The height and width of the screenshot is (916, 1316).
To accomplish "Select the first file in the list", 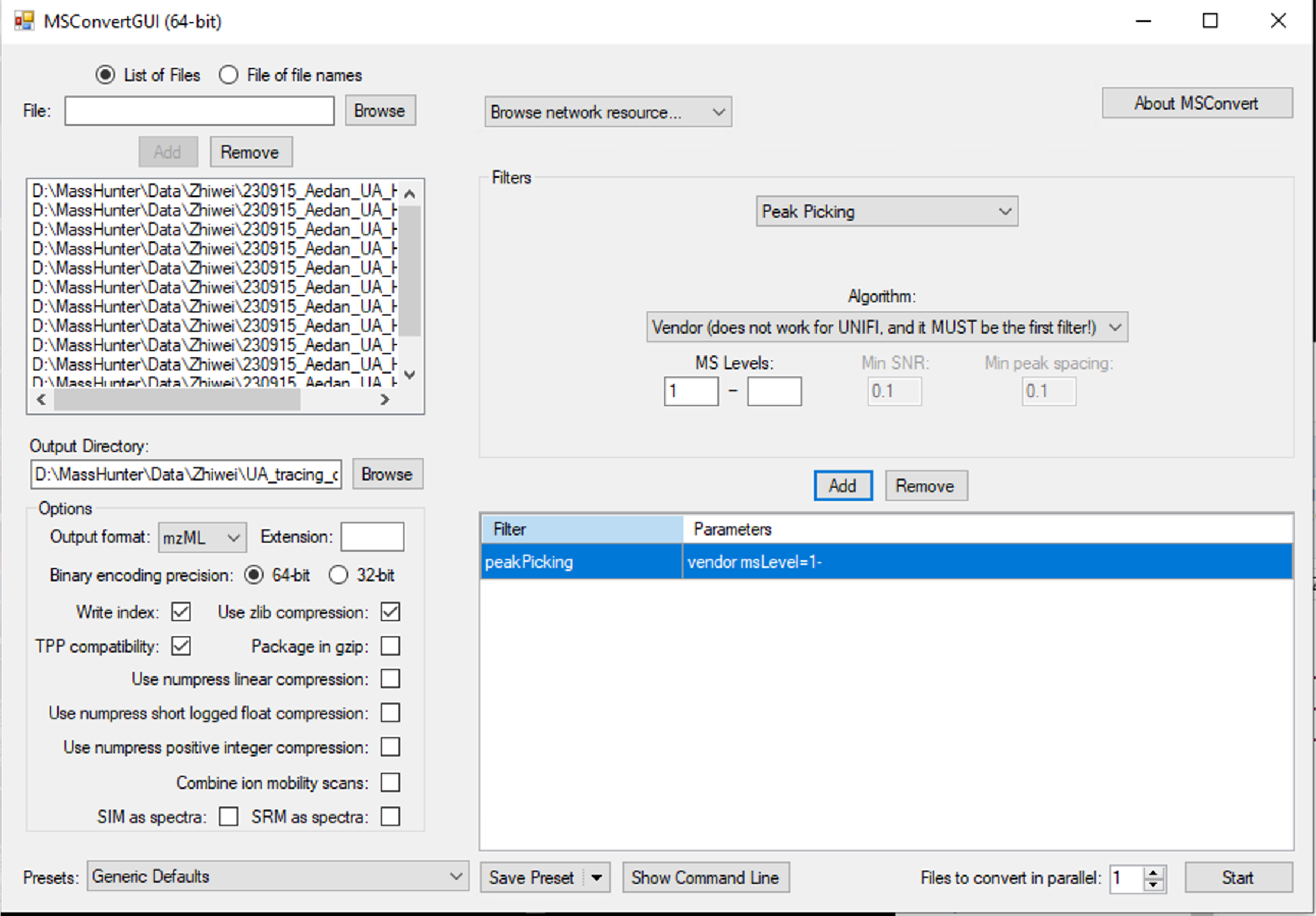I will (x=214, y=192).
